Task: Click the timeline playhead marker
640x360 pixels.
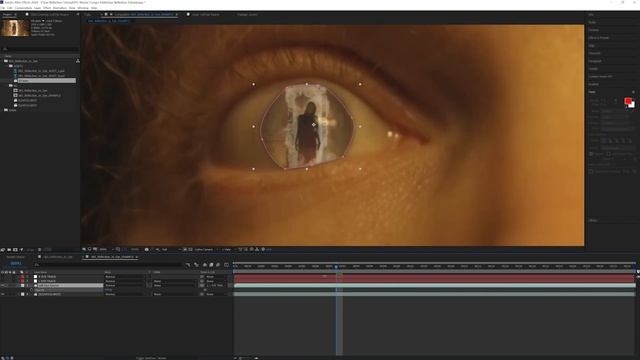Action: (336, 267)
